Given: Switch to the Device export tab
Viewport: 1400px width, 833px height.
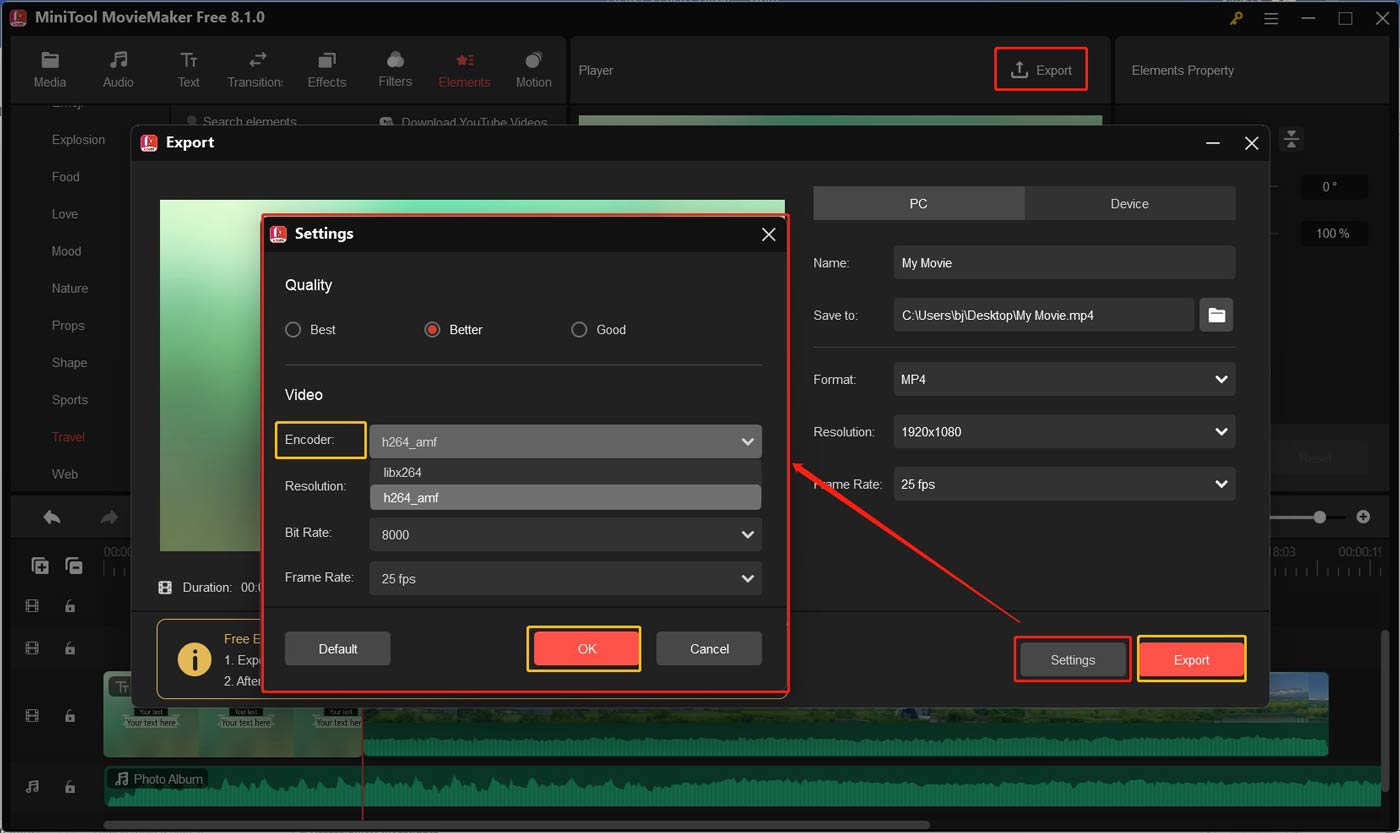Looking at the screenshot, I should click(1130, 203).
